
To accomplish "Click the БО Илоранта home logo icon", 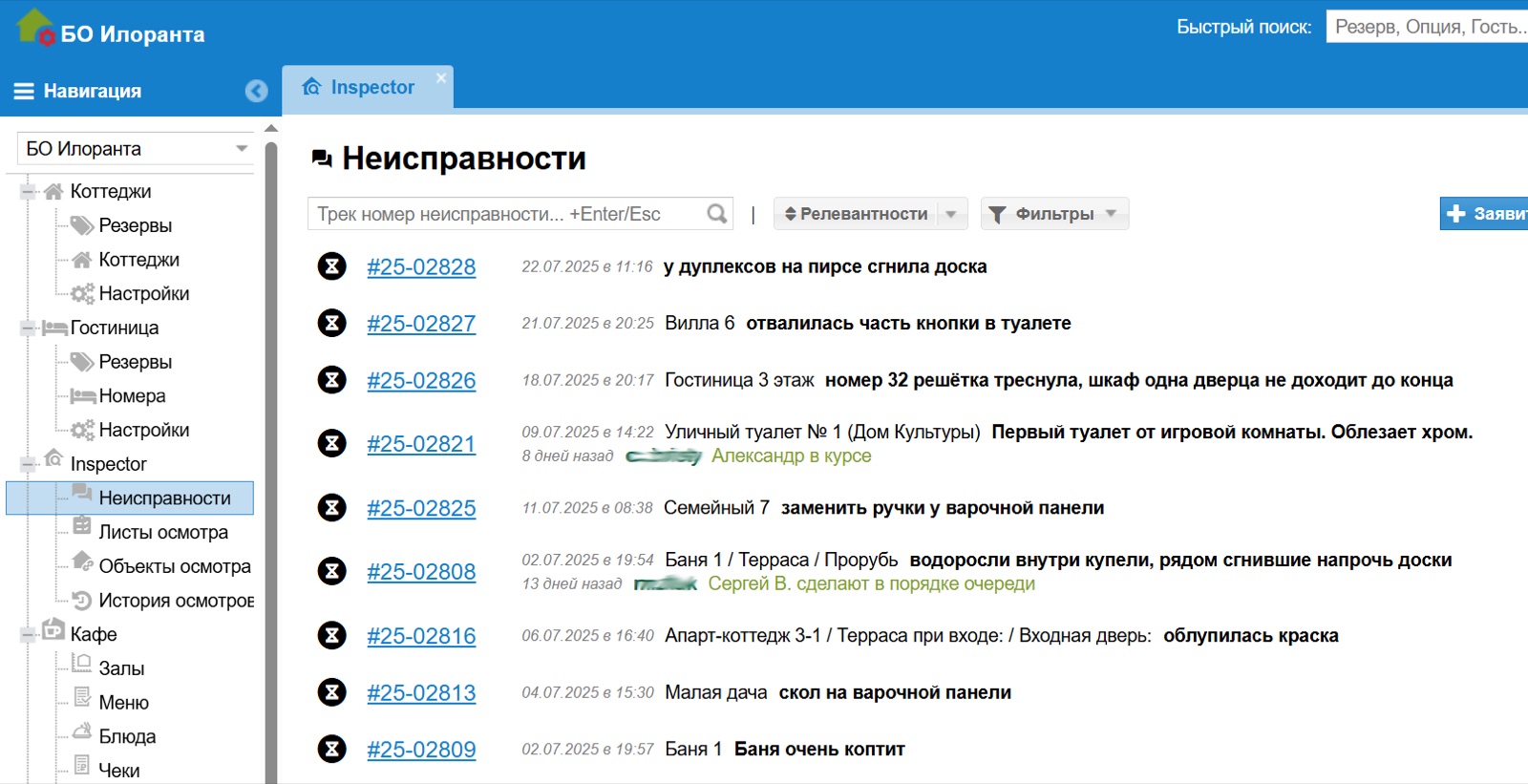I will tap(35, 27).
